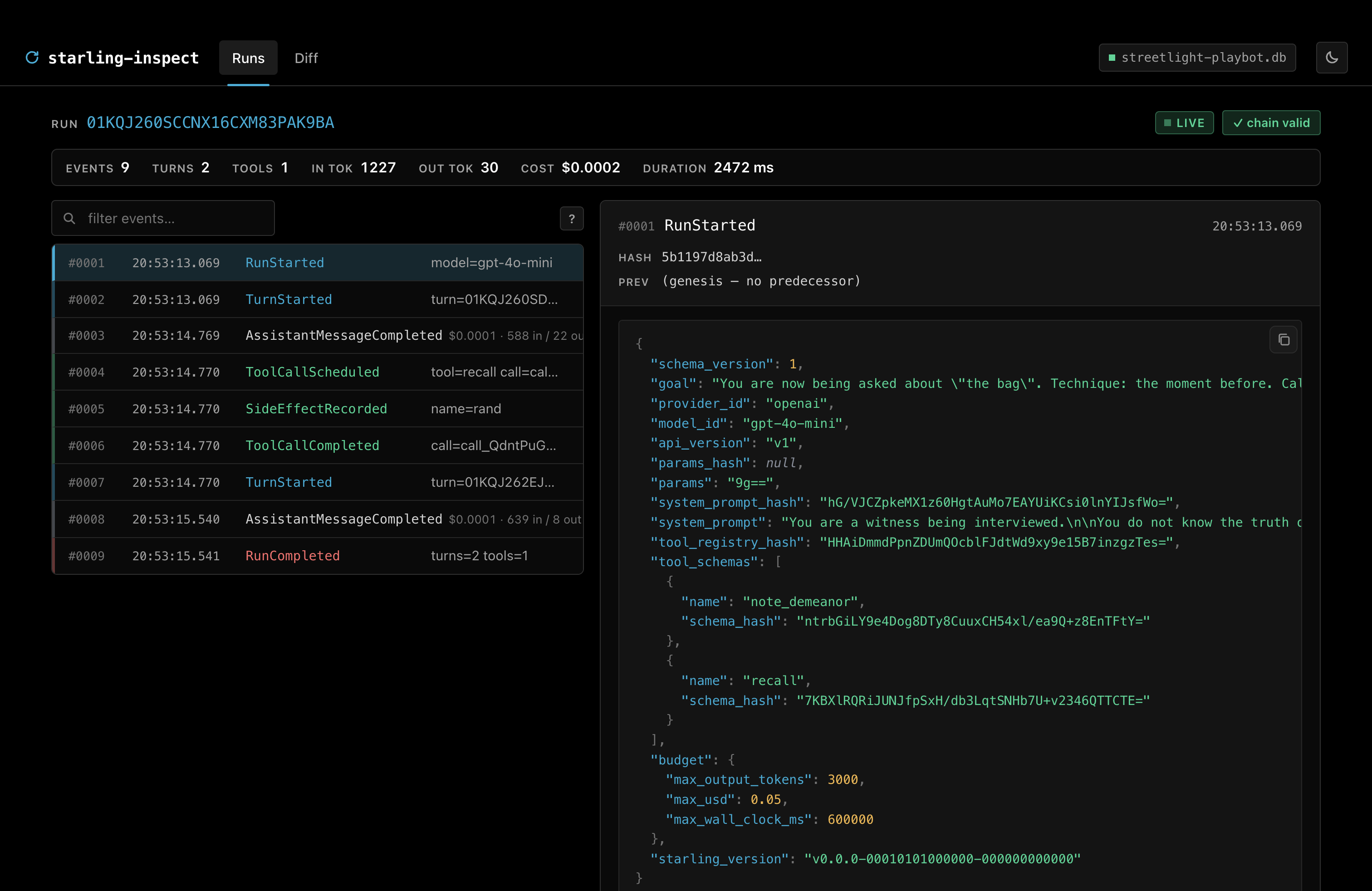Focus the filter events input field
Image resolution: width=1372 pixels, height=891 pixels.
[x=163, y=218]
